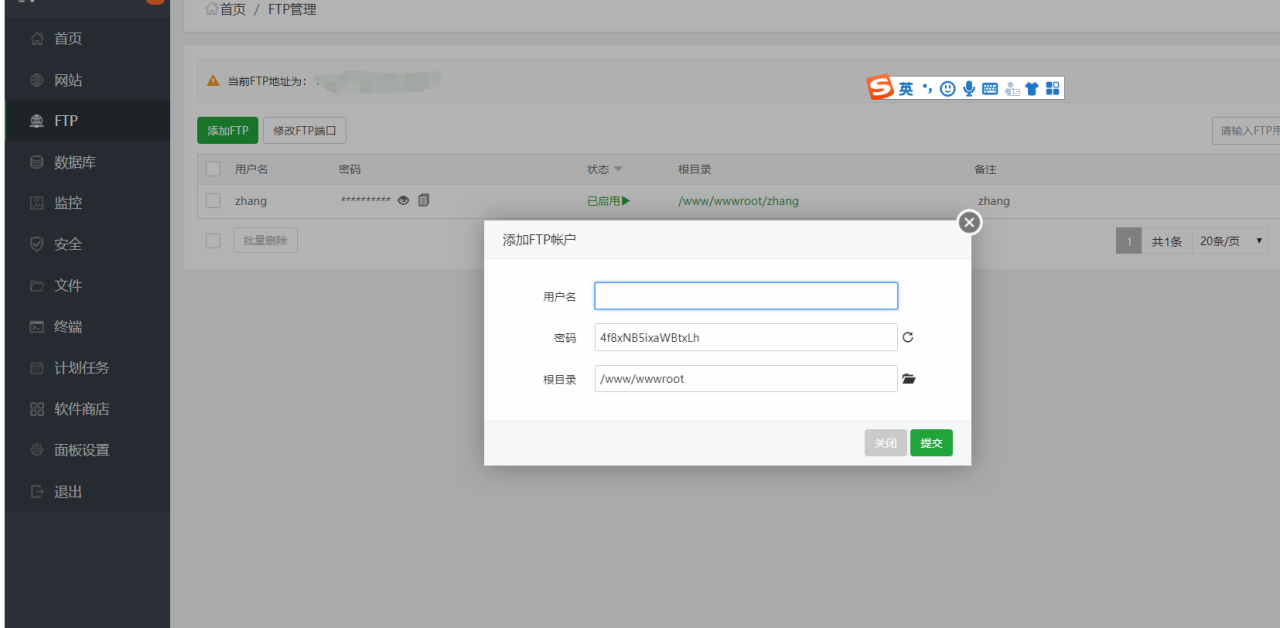Show the zhang account password via eye icon
The image size is (1280, 628).
pos(404,201)
